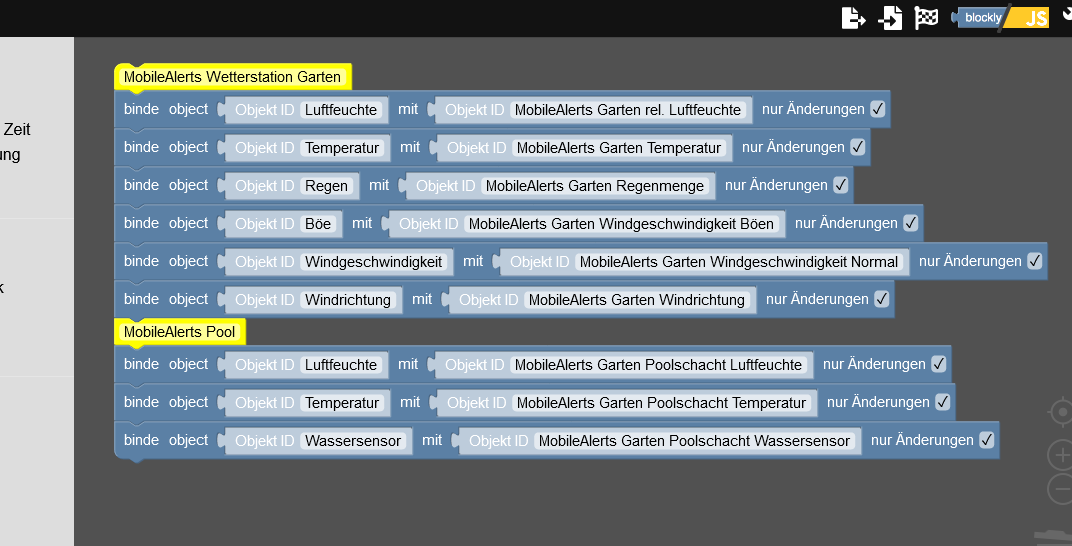Switch the blockly/JS code view toggle
The image size is (1072, 546).
tap(1000, 18)
